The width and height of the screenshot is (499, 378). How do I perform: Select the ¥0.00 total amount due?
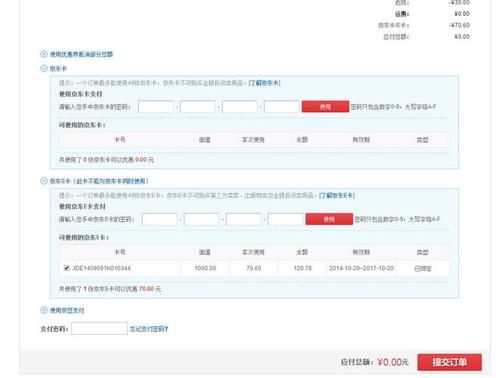(393, 362)
